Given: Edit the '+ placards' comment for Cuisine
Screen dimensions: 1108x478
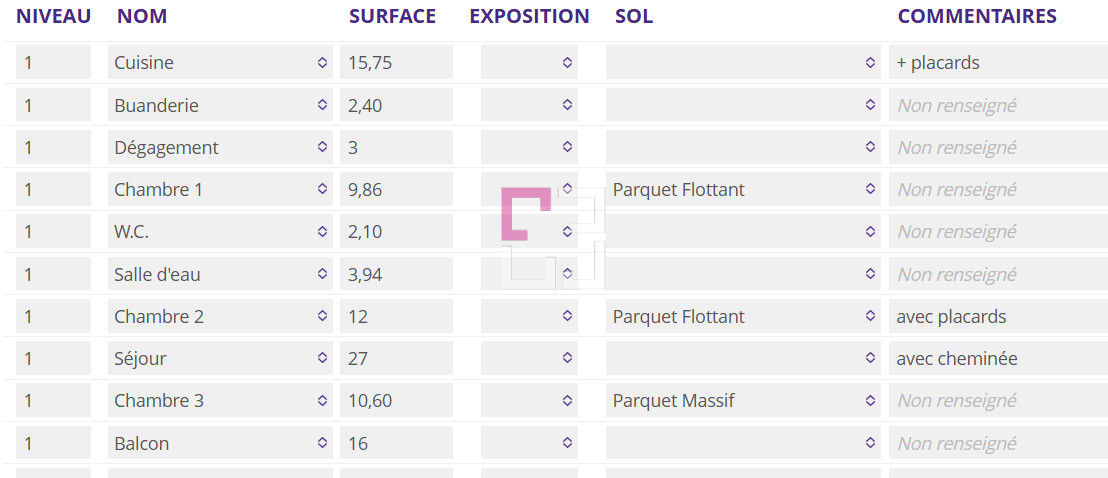Looking at the screenshot, I should pos(997,63).
